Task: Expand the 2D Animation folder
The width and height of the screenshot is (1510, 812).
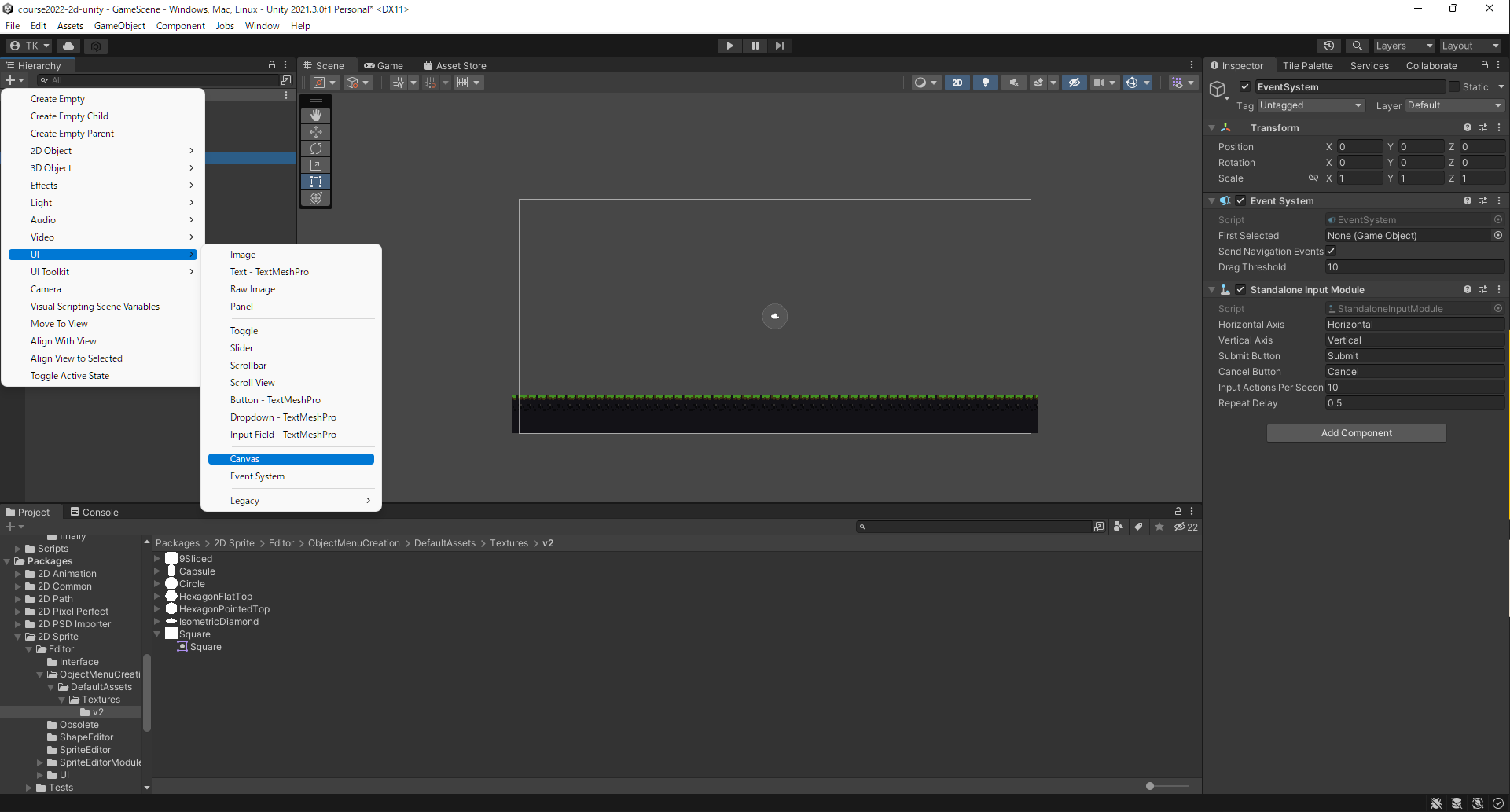Action: 18,574
